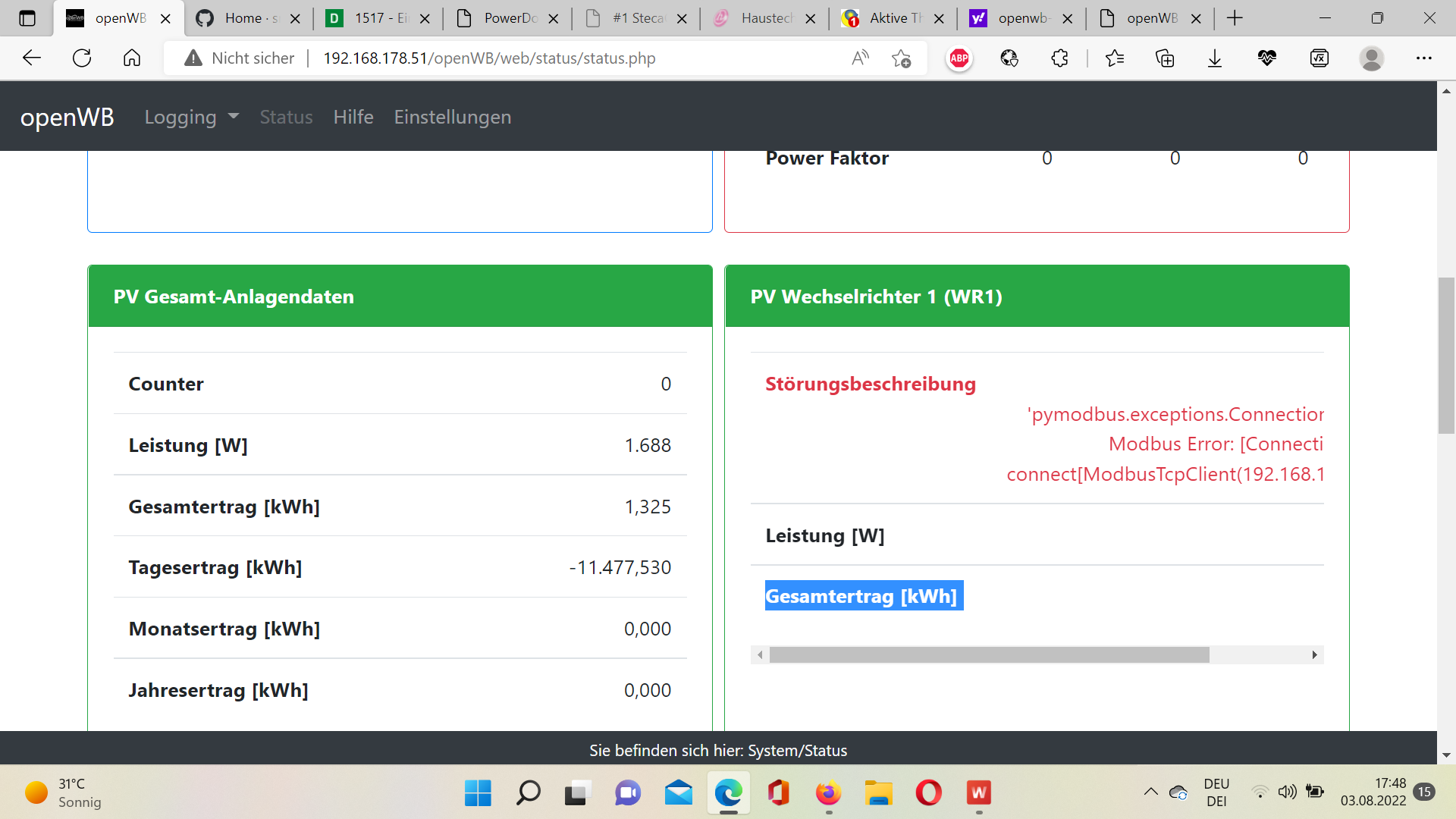Open the Collections icon in toolbar
This screenshot has width=1456, height=819.
coord(1165,58)
